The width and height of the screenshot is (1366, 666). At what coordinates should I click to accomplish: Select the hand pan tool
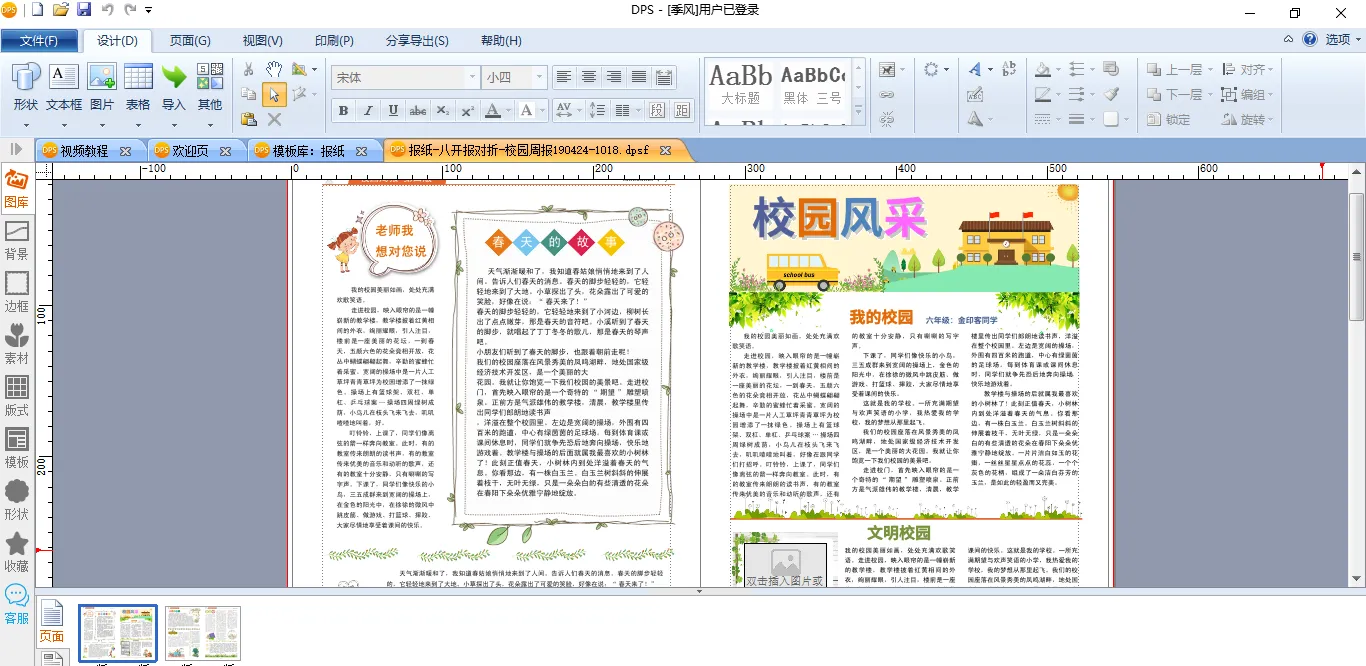pos(273,69)
